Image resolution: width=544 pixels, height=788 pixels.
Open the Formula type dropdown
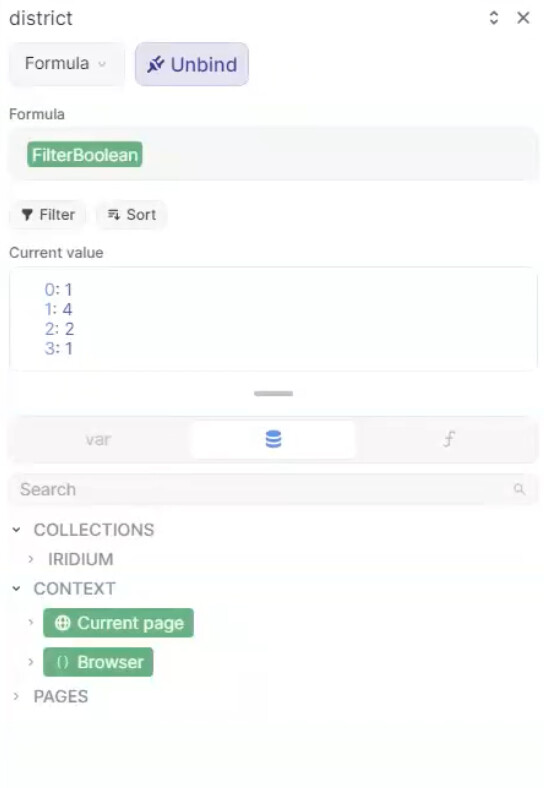point(66,63)
